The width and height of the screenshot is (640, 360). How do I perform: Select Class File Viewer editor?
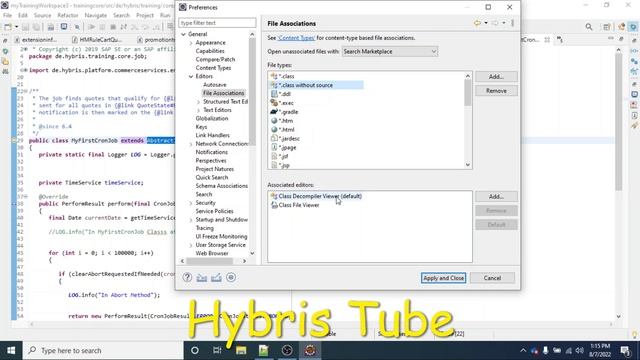pos(299,205)
